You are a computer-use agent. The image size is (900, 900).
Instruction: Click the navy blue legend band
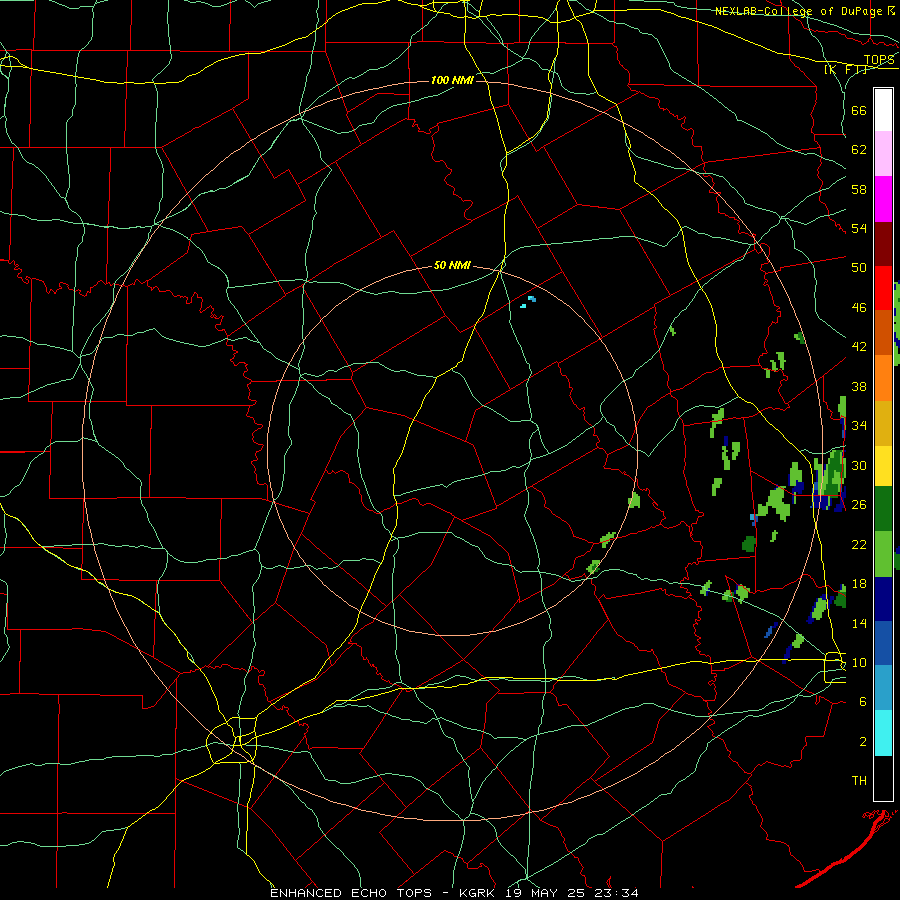coord(883,599)
